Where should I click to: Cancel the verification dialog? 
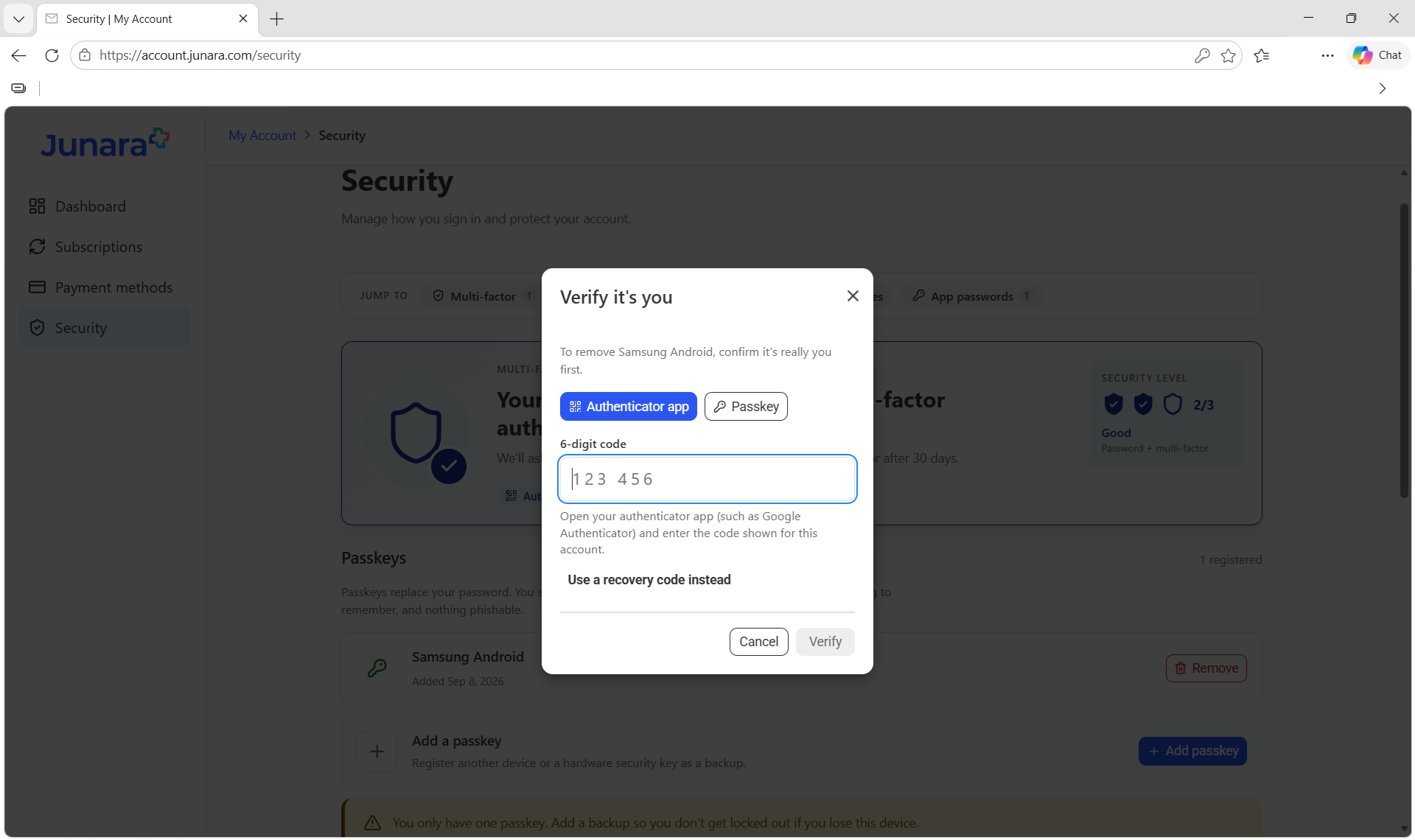758,642
